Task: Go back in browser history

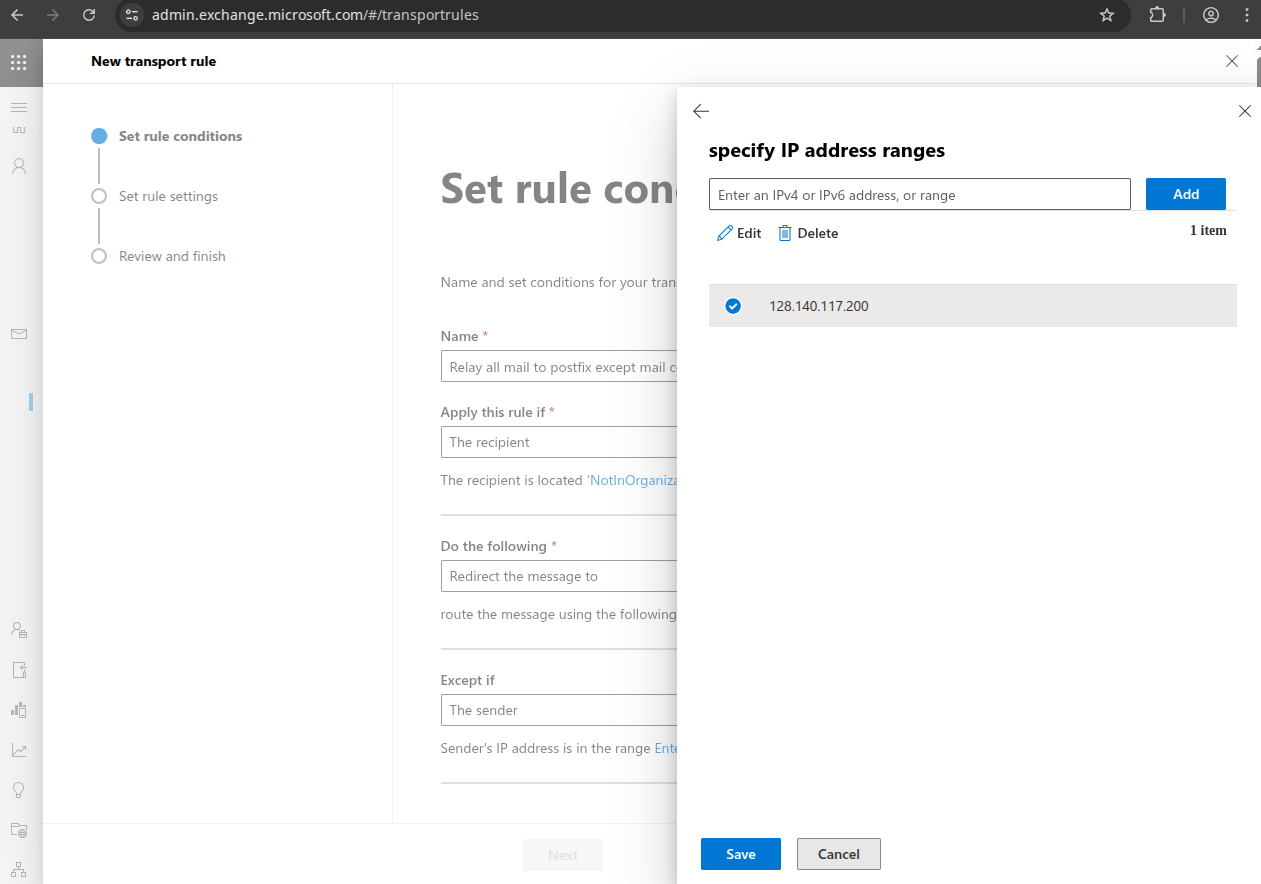Action: pyautogui.click(x=17, y=15)
